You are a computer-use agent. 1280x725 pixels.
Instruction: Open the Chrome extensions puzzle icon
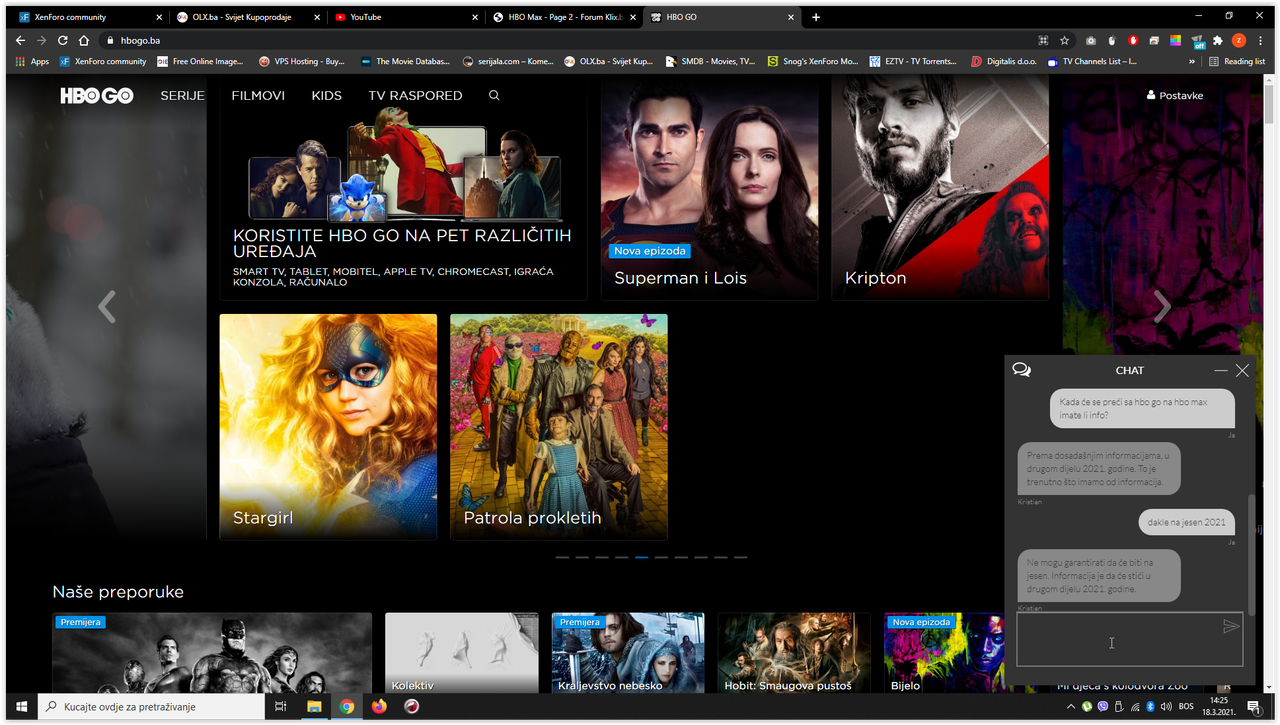click(1217, 40)
